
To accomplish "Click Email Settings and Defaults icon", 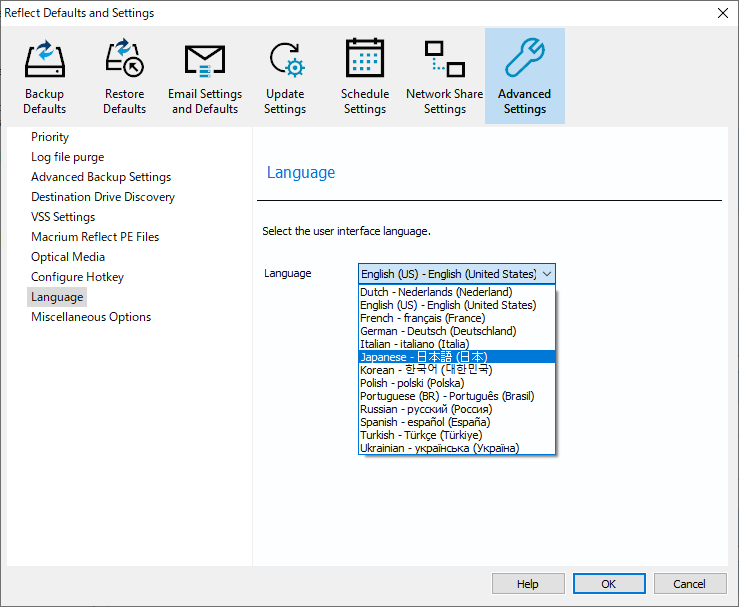I will click(x=205, y=62).
